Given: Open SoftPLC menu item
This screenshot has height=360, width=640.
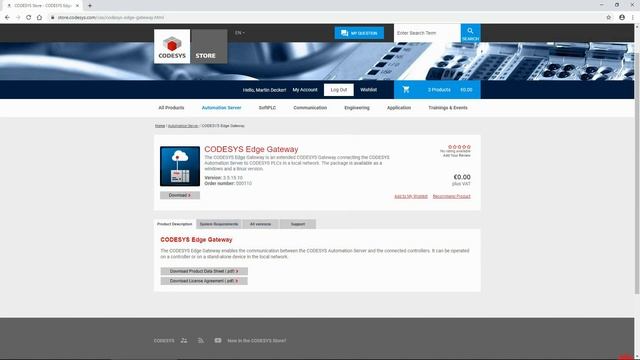Looking at the screenshot, I should (x=267, y=108).
